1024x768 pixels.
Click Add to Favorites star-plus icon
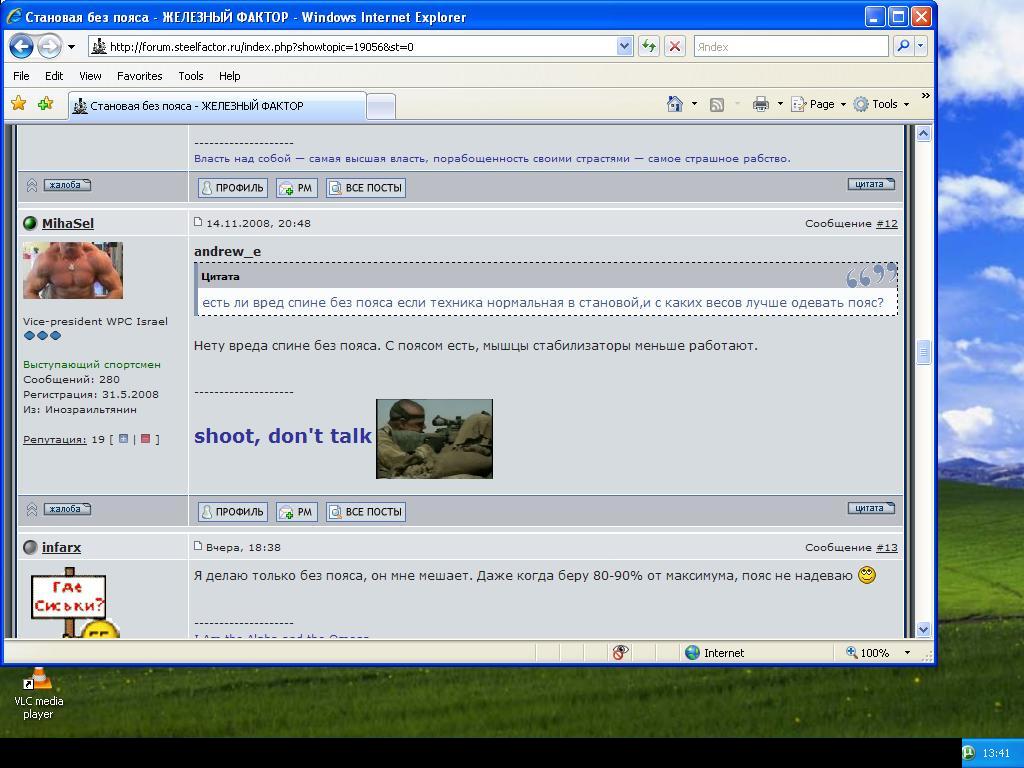(45, 103)
